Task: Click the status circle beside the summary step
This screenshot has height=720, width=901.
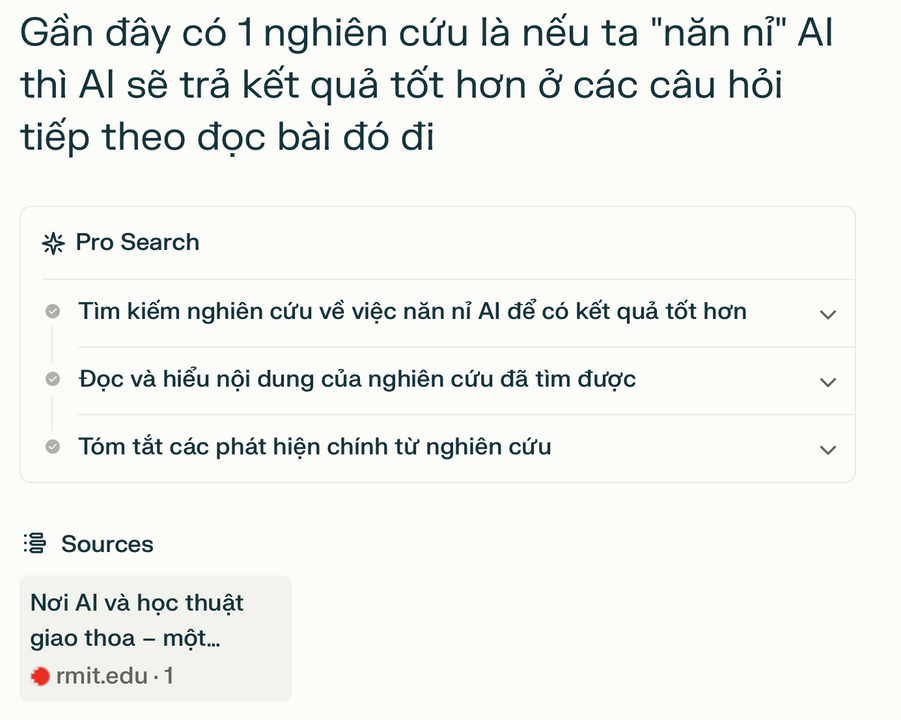Action: (52, 447)
